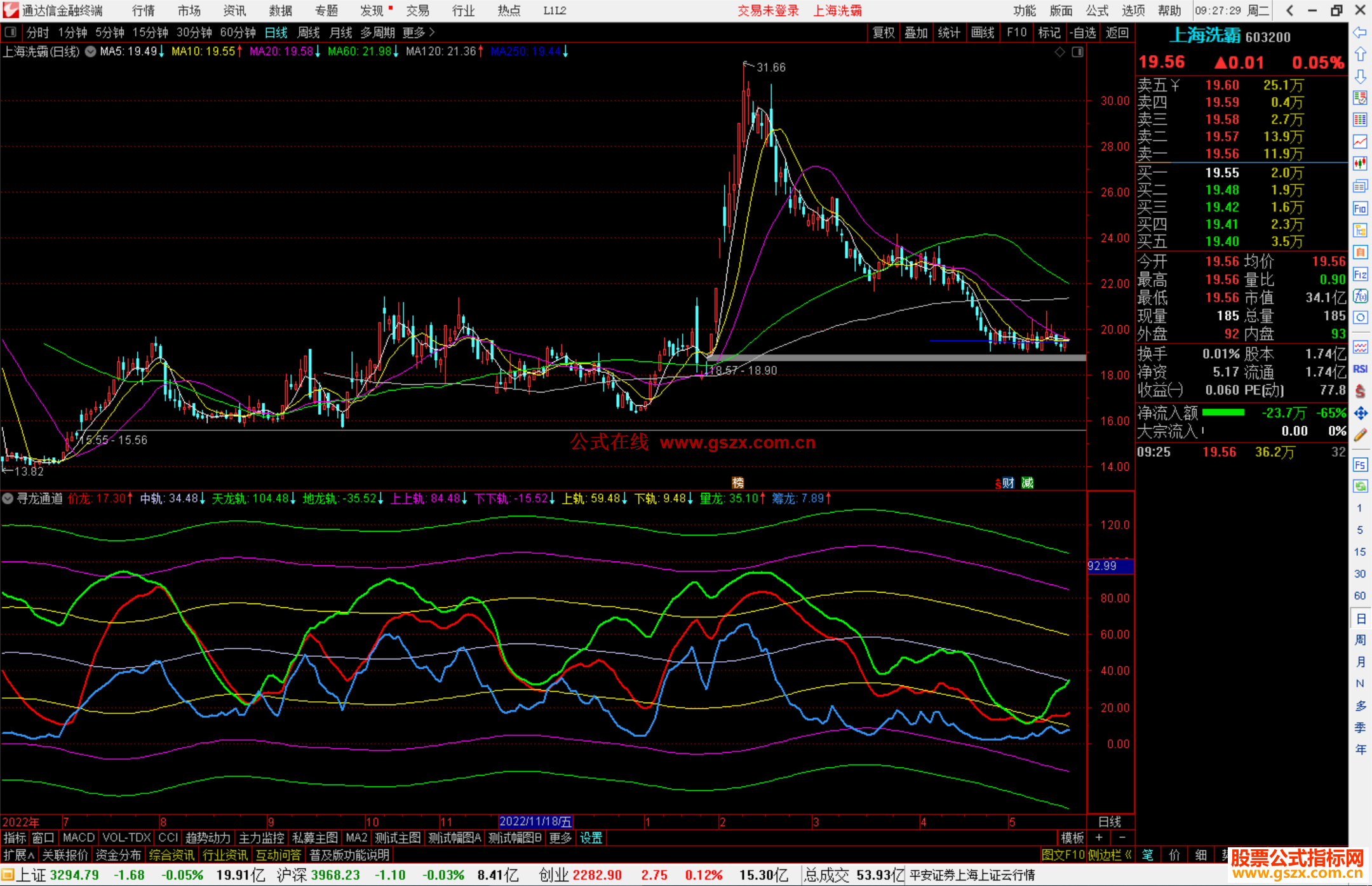Click the 复权 button

(883, 32)
